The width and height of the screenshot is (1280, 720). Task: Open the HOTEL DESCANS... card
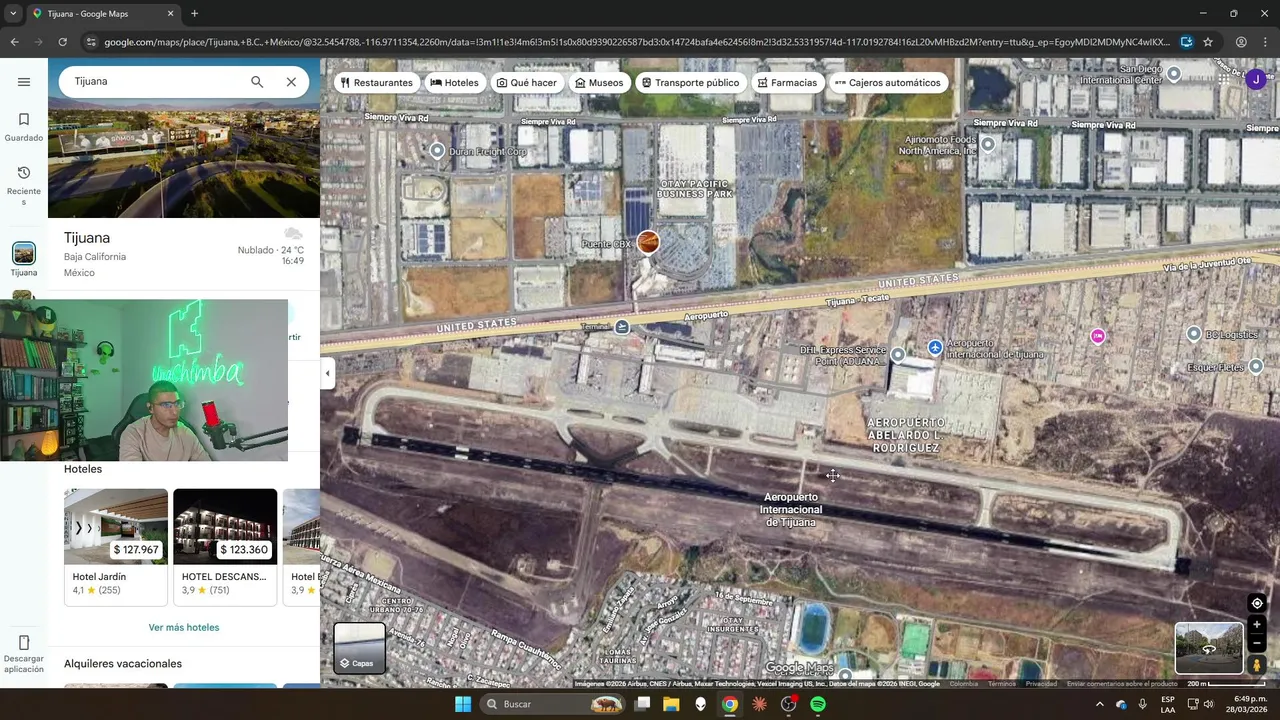coord(225,547)
